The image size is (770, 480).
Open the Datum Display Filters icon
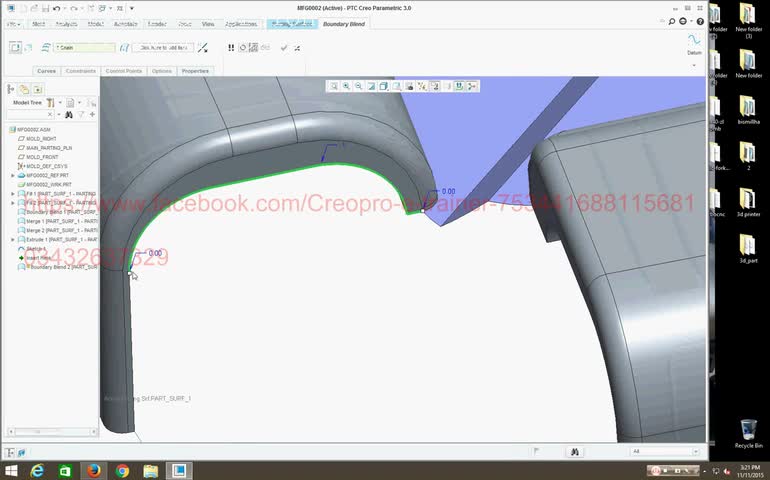422,86
